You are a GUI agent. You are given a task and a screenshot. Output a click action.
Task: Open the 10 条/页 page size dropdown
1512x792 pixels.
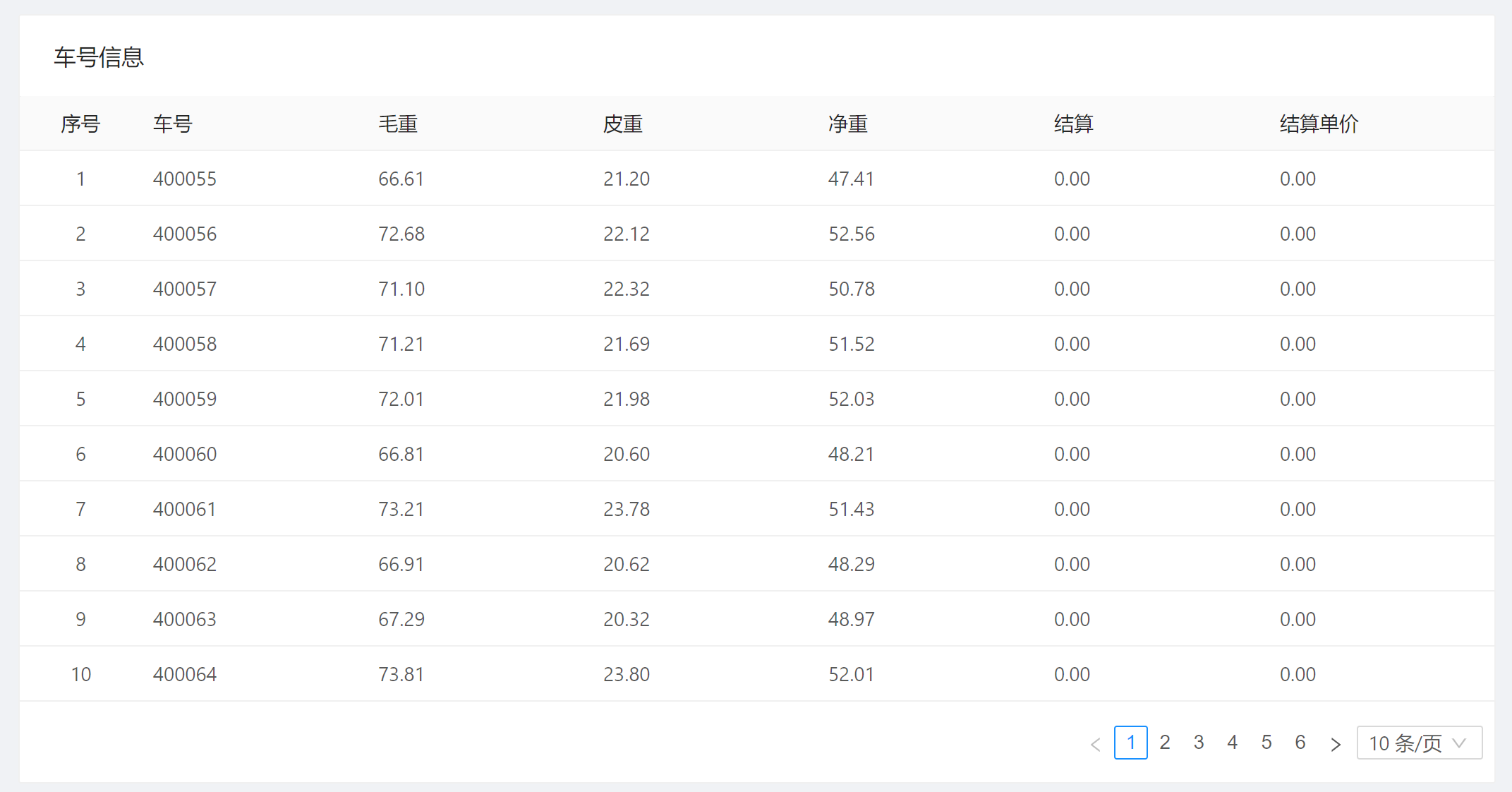point(1419,743)
